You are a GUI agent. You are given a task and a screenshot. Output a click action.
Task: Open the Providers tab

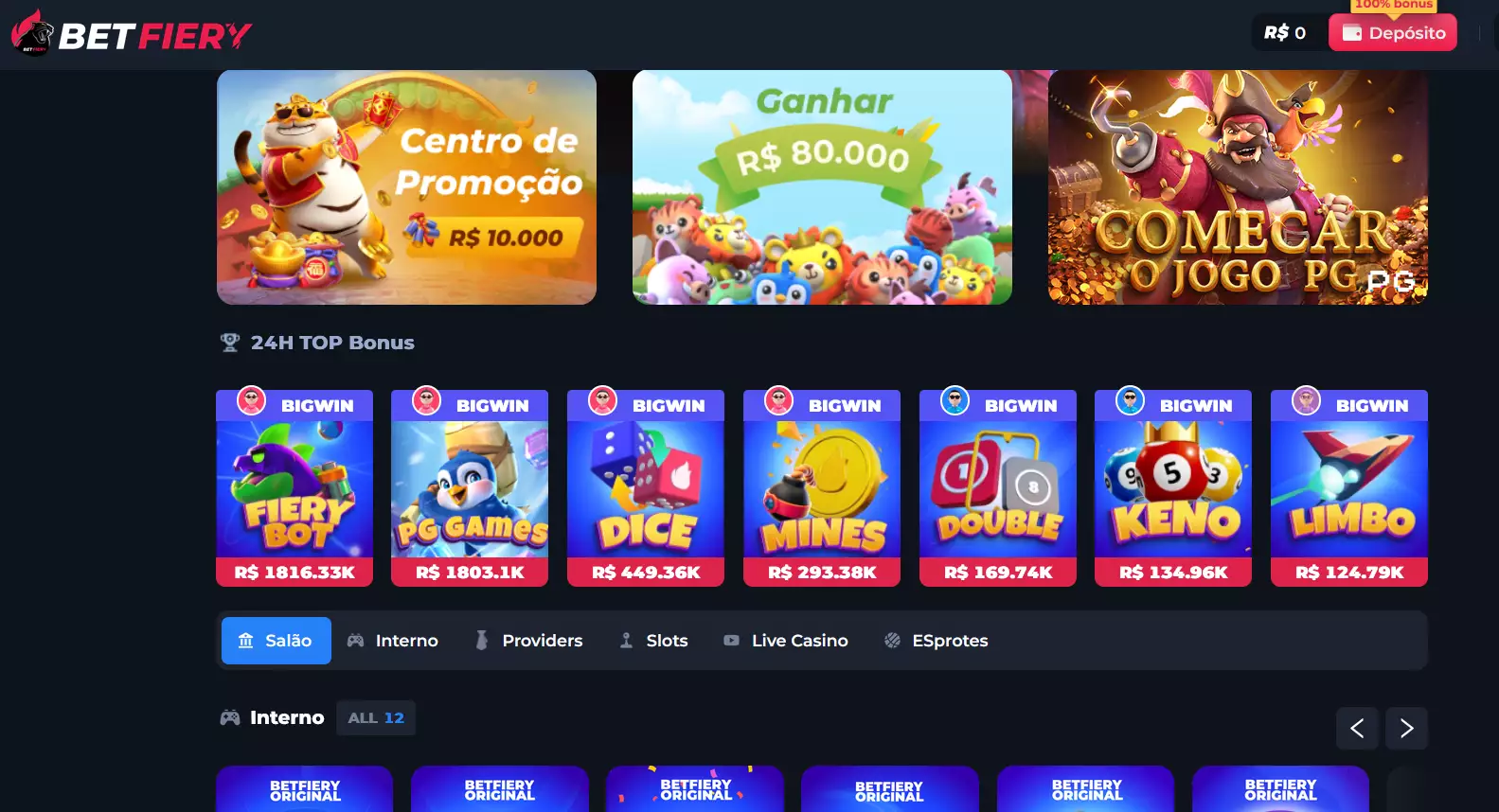pos(529,641)
